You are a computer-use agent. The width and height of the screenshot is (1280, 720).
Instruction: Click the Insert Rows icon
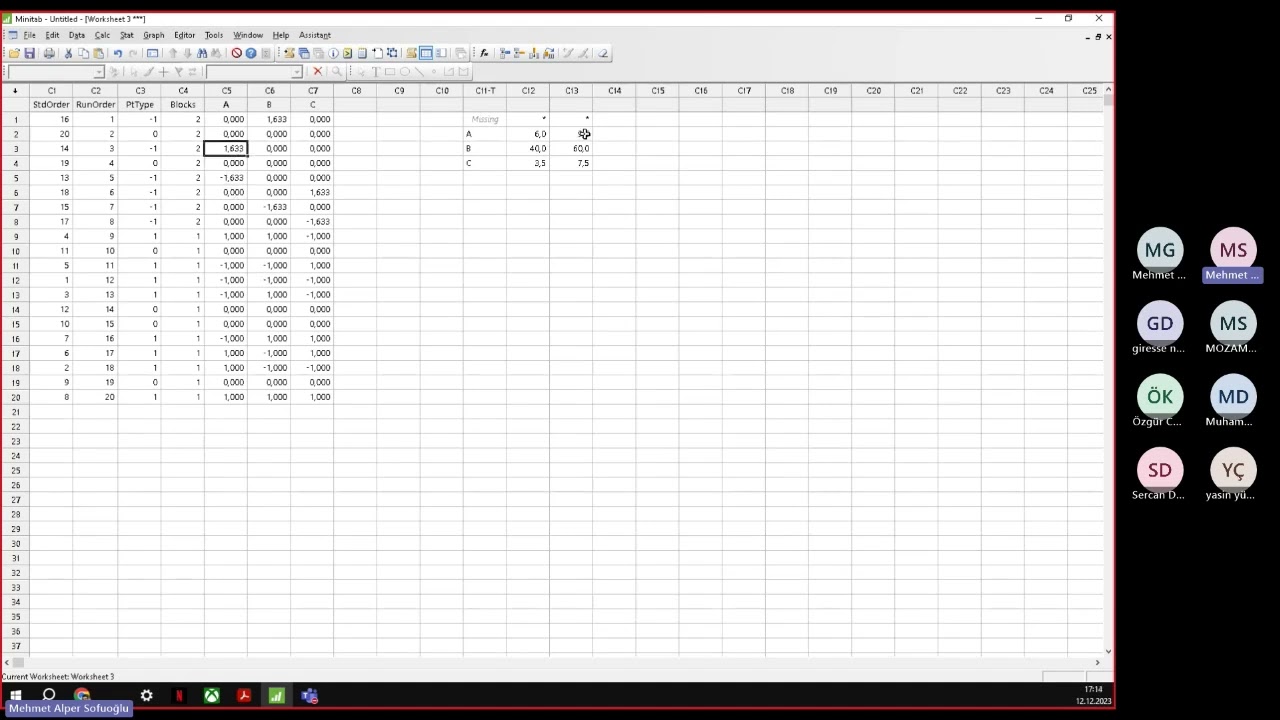(519, 53)
